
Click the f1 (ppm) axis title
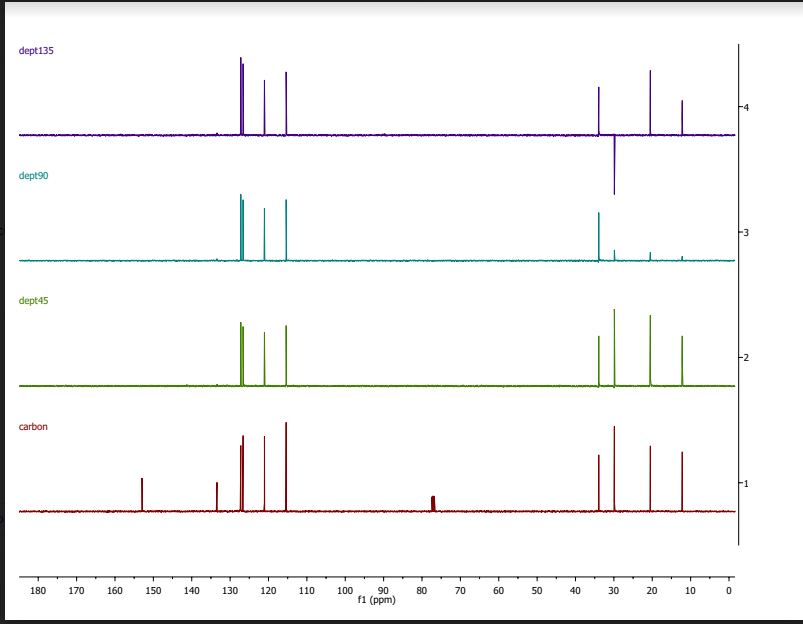(376, 599)
